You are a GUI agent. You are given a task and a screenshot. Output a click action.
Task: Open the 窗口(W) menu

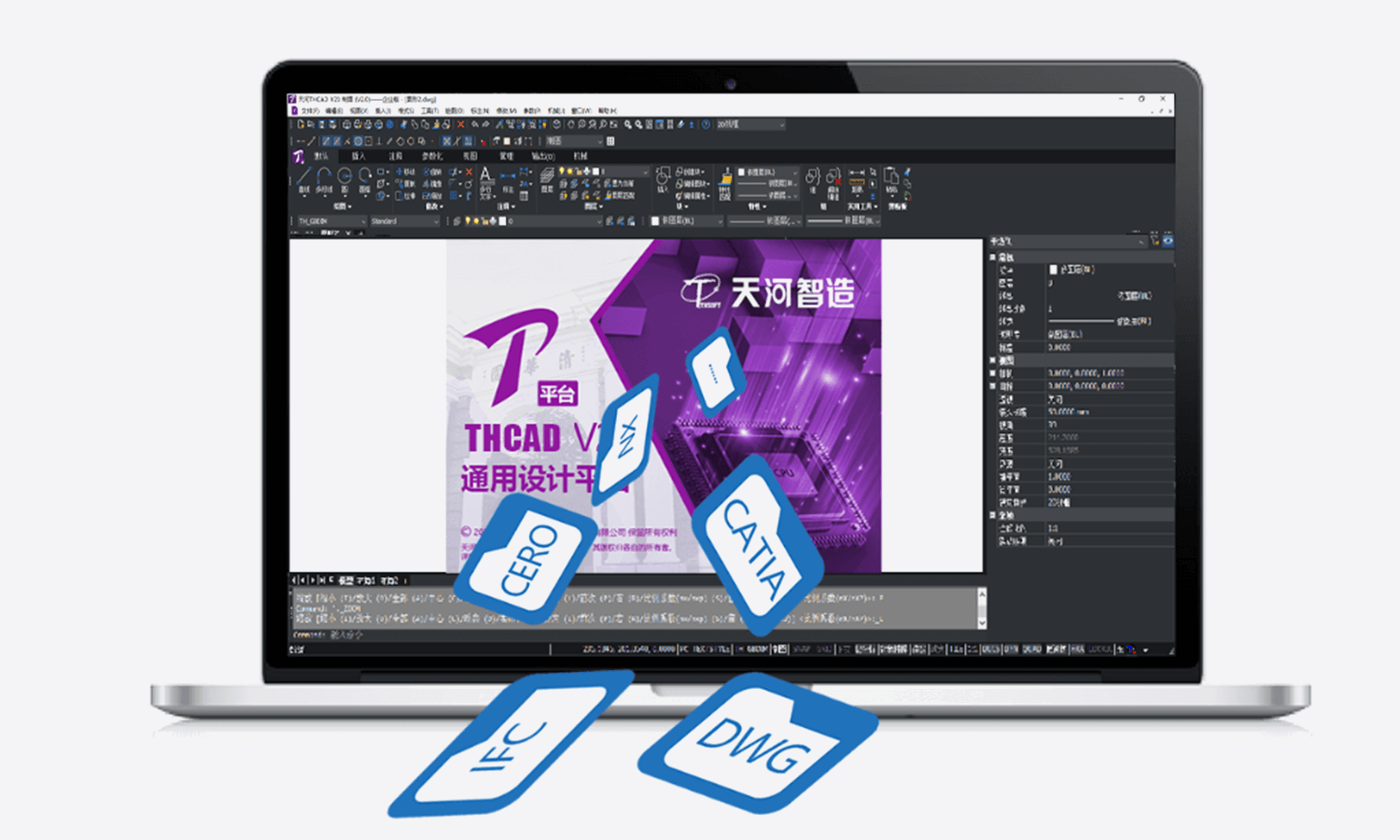coord(581,110)
